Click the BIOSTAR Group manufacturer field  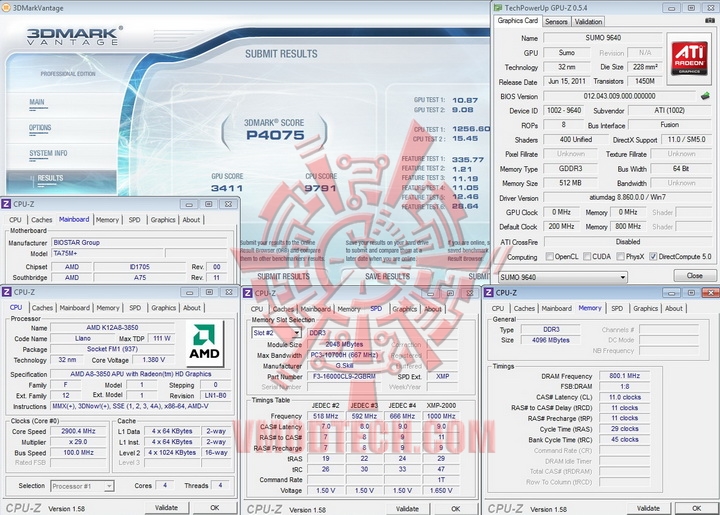point(139,242)
